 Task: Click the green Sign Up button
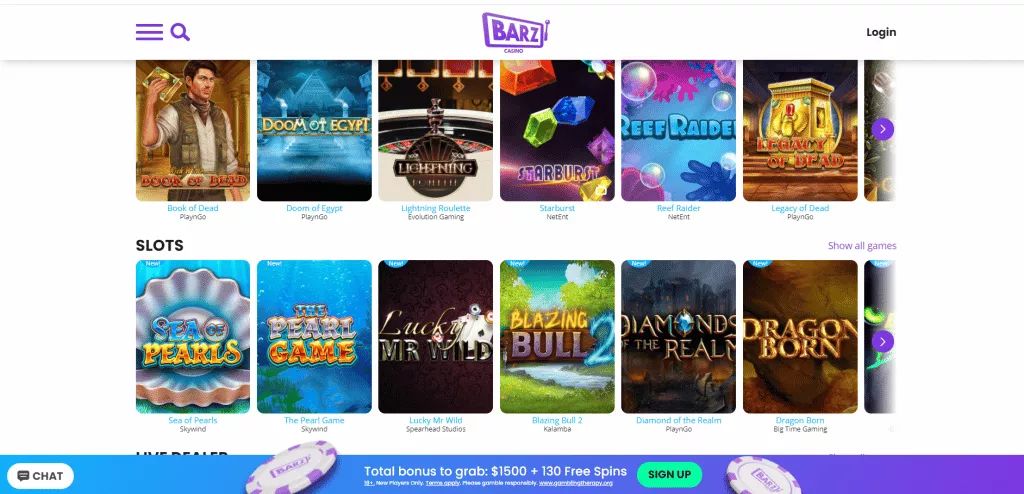(x=669, y=474)
